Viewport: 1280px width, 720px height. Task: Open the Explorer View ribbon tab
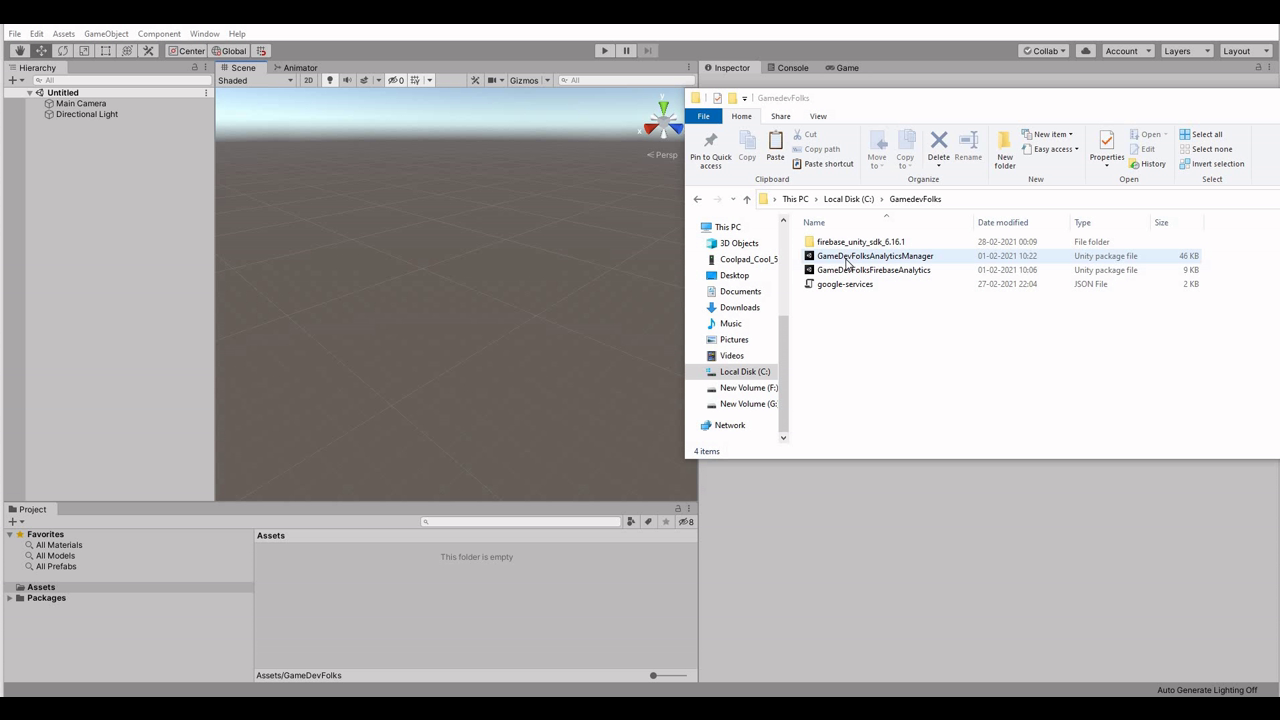coord(818,116)
